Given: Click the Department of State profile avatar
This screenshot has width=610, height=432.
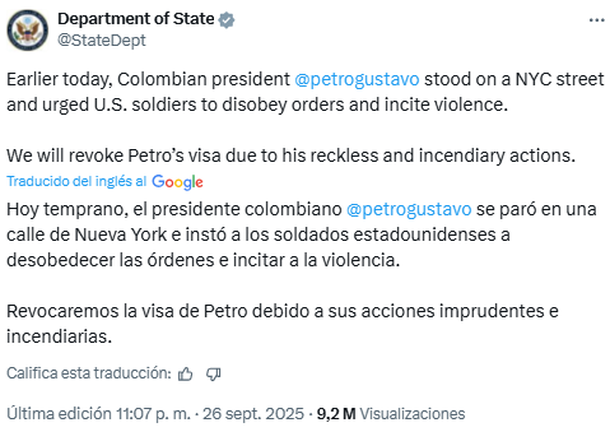Looking at the screenshot, I should click(x=27, y=29).
